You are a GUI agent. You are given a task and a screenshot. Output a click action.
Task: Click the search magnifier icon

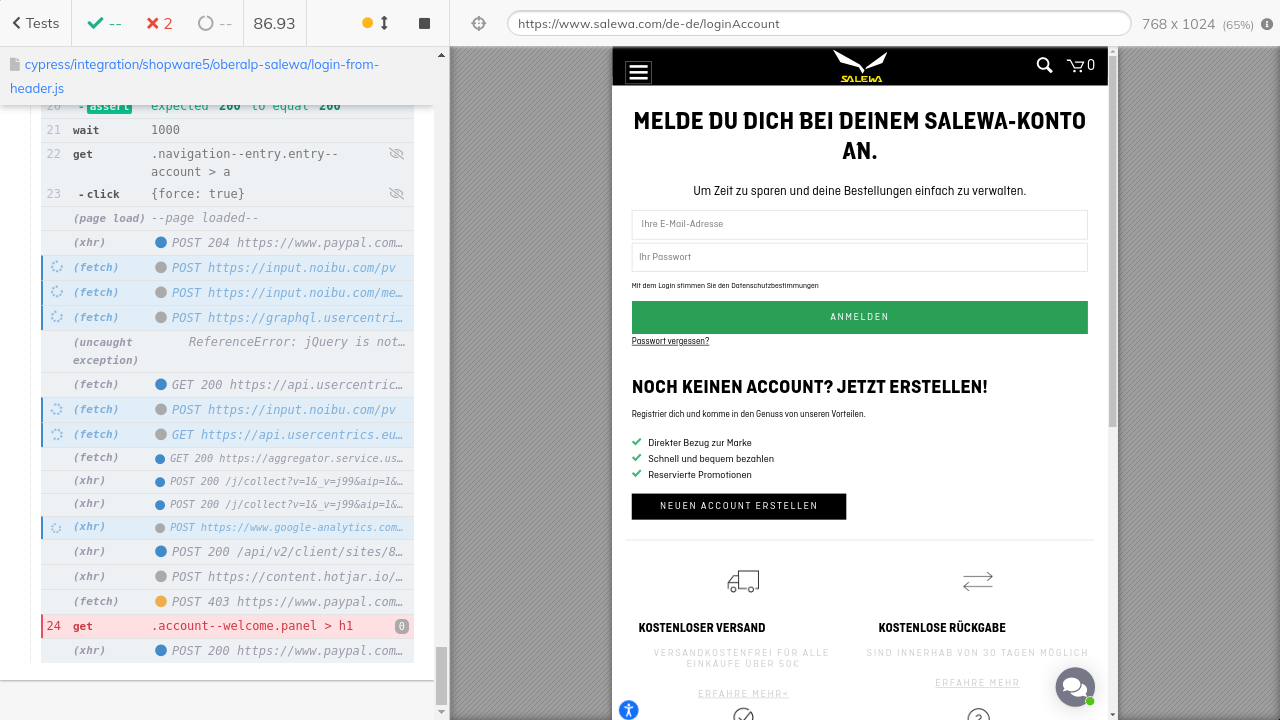pos(1044,65)
